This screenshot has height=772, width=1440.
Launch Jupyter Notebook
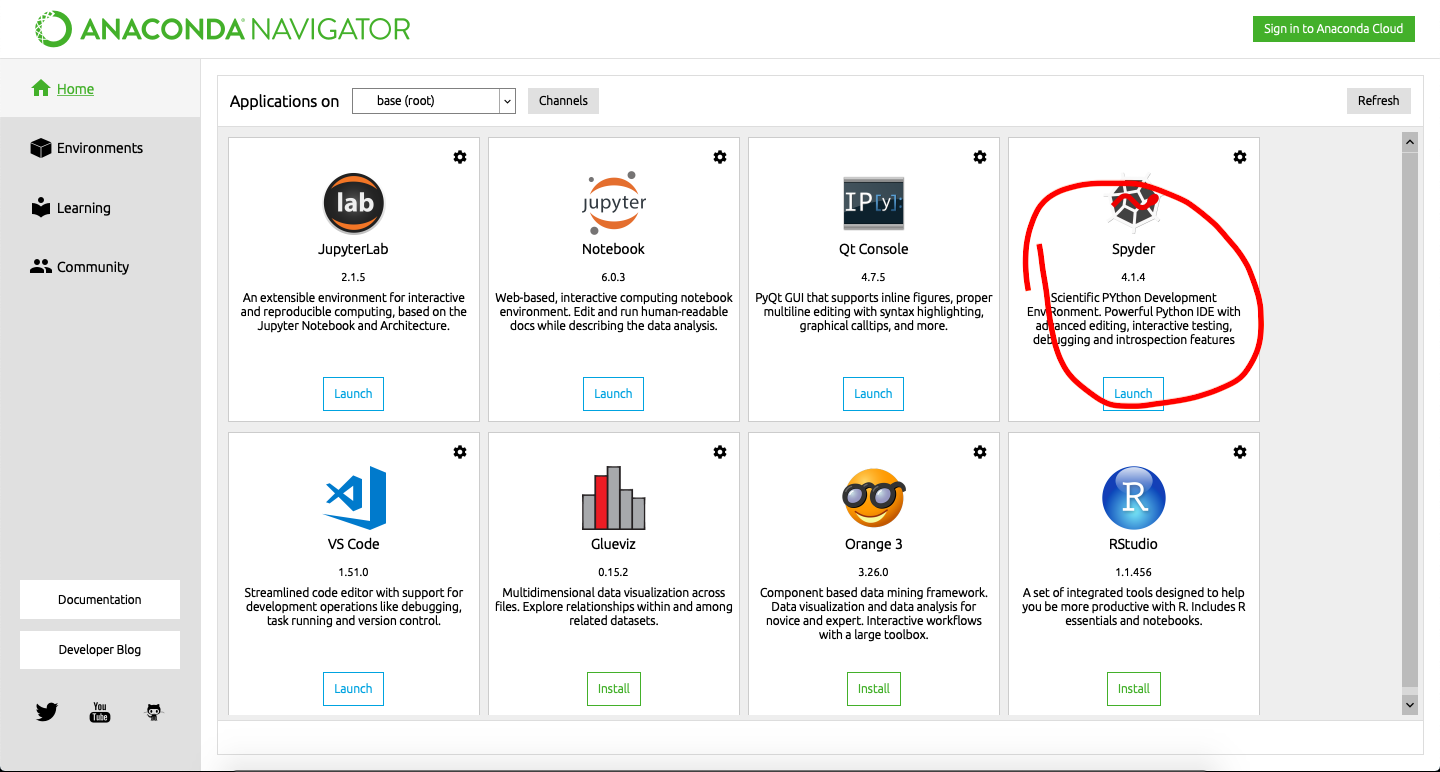[x=613, y=394]
